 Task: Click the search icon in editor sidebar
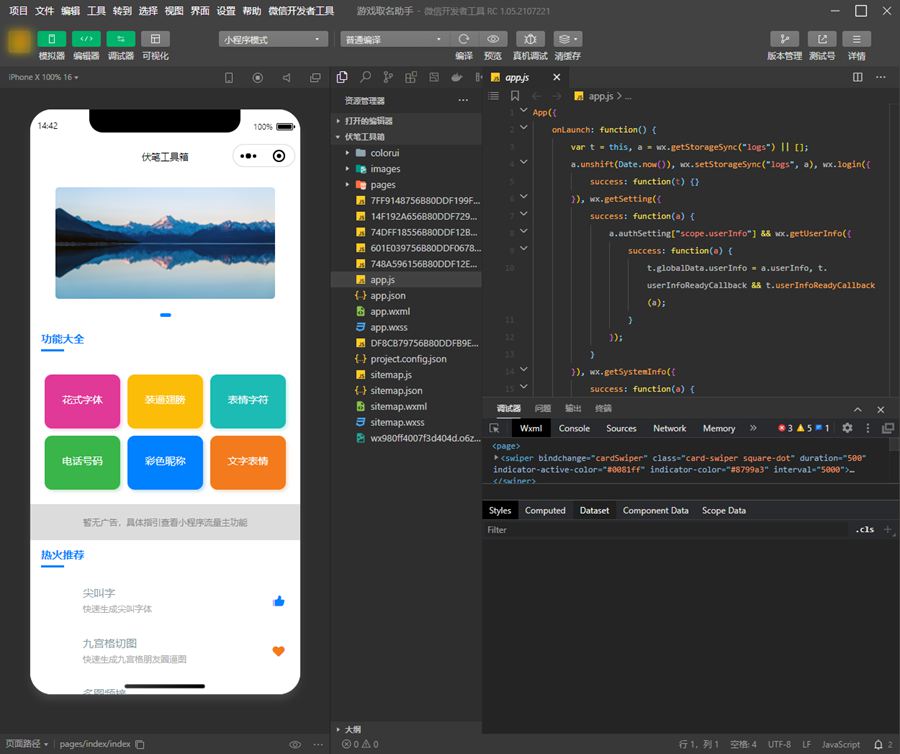(x=366, y=77)
